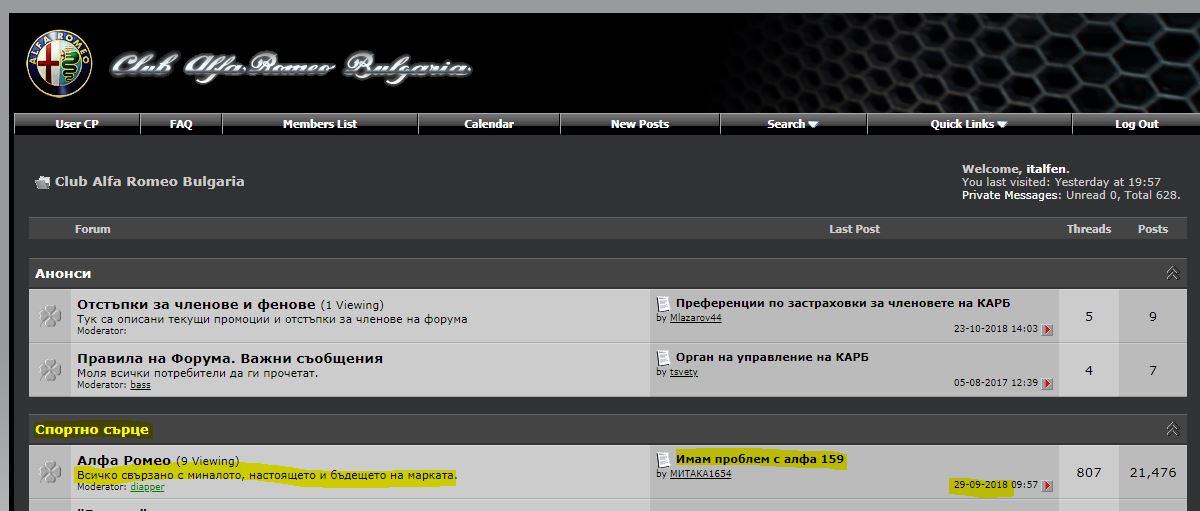
Task: Click the forum status icon for Правила на Форума
Action: click(x=49, y=370)
